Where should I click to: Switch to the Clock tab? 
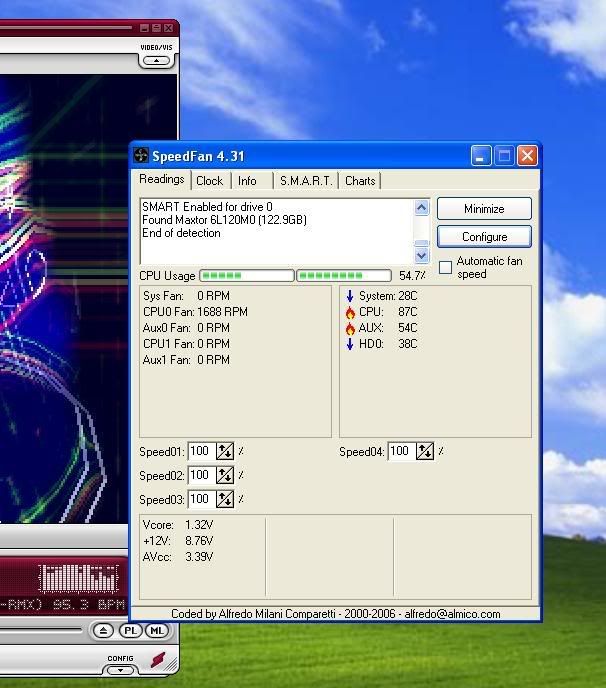point(210,181)
